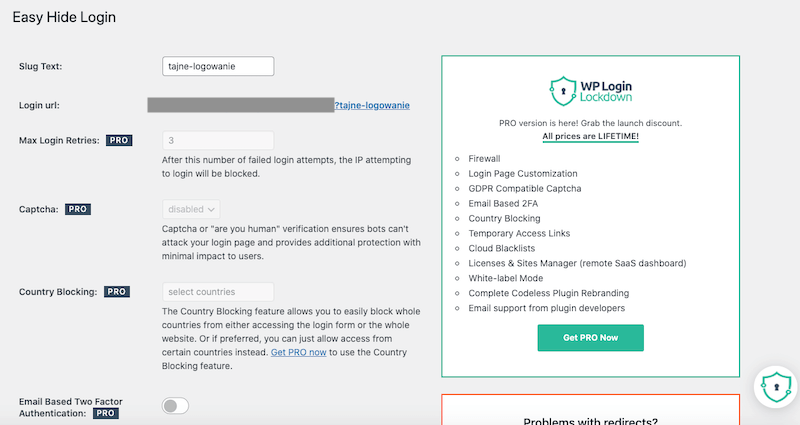
Task: Click the WP Login Lockdown shield logo
Action: point(564,92)
